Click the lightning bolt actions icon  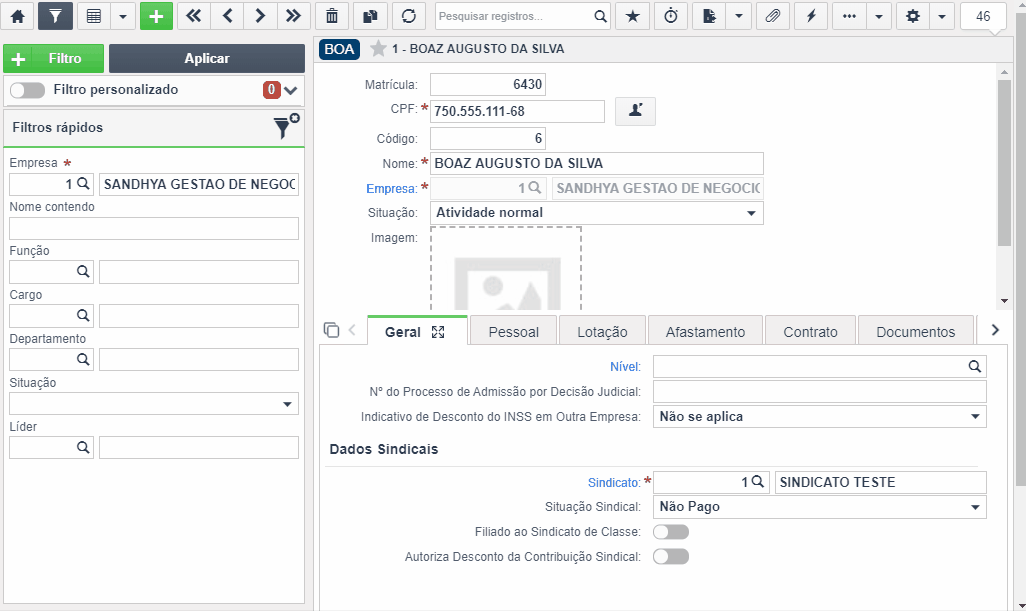coord(811,16)
